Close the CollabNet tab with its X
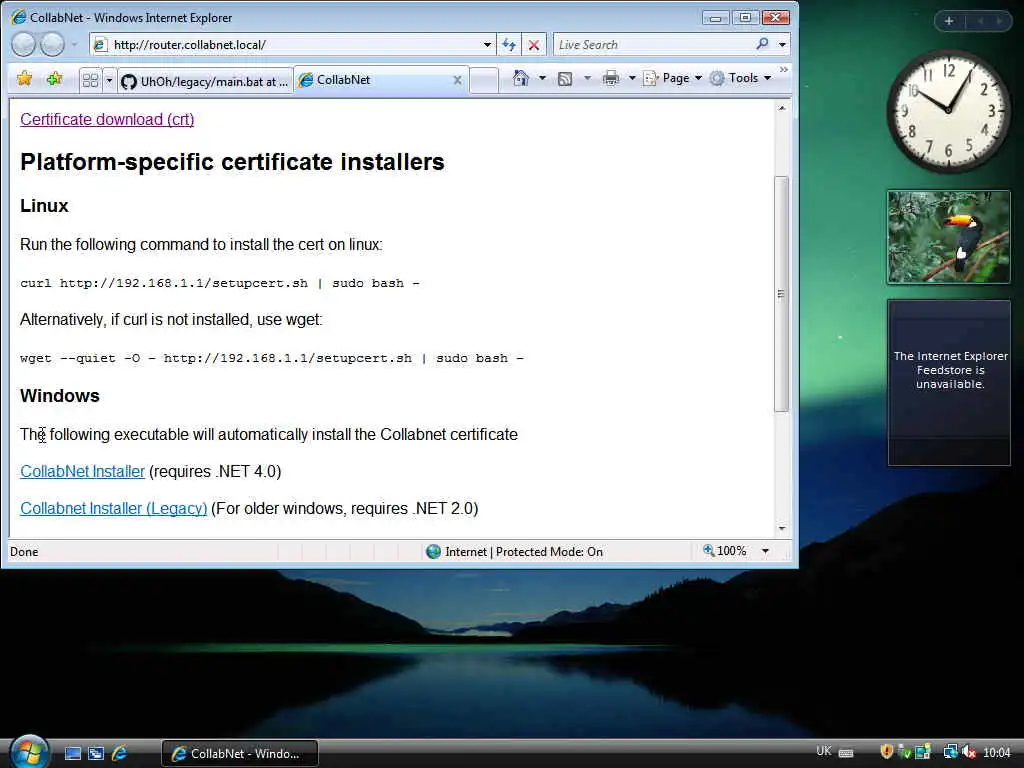 [457, 80]
